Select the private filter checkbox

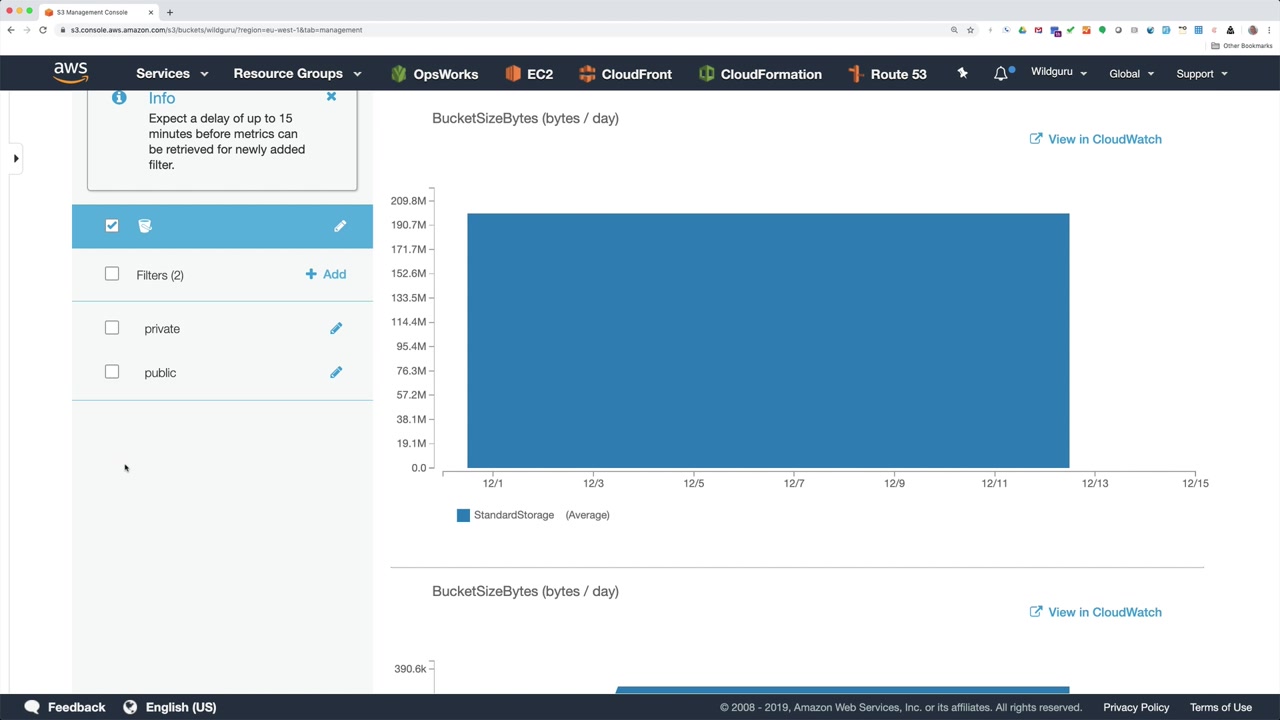click(112, 328)
